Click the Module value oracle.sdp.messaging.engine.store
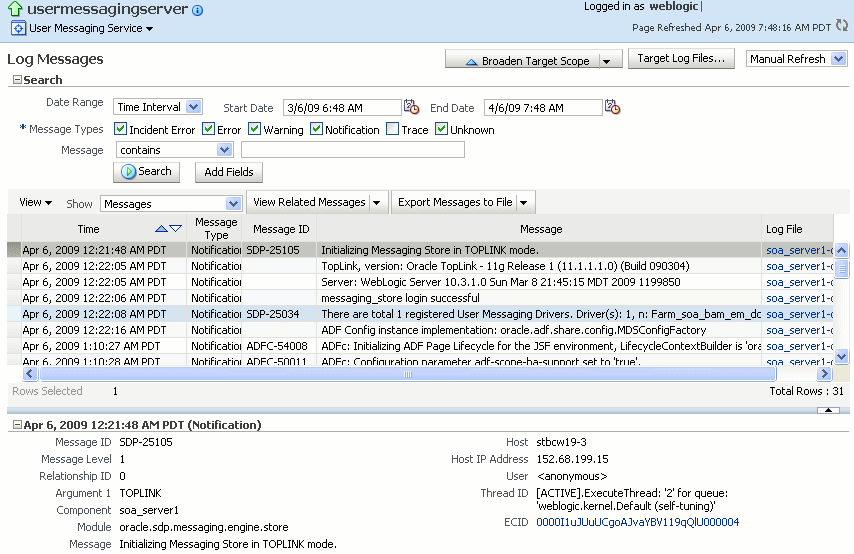Image resolution: width=854 pixels, height=554 pixels. click(204, 527)
